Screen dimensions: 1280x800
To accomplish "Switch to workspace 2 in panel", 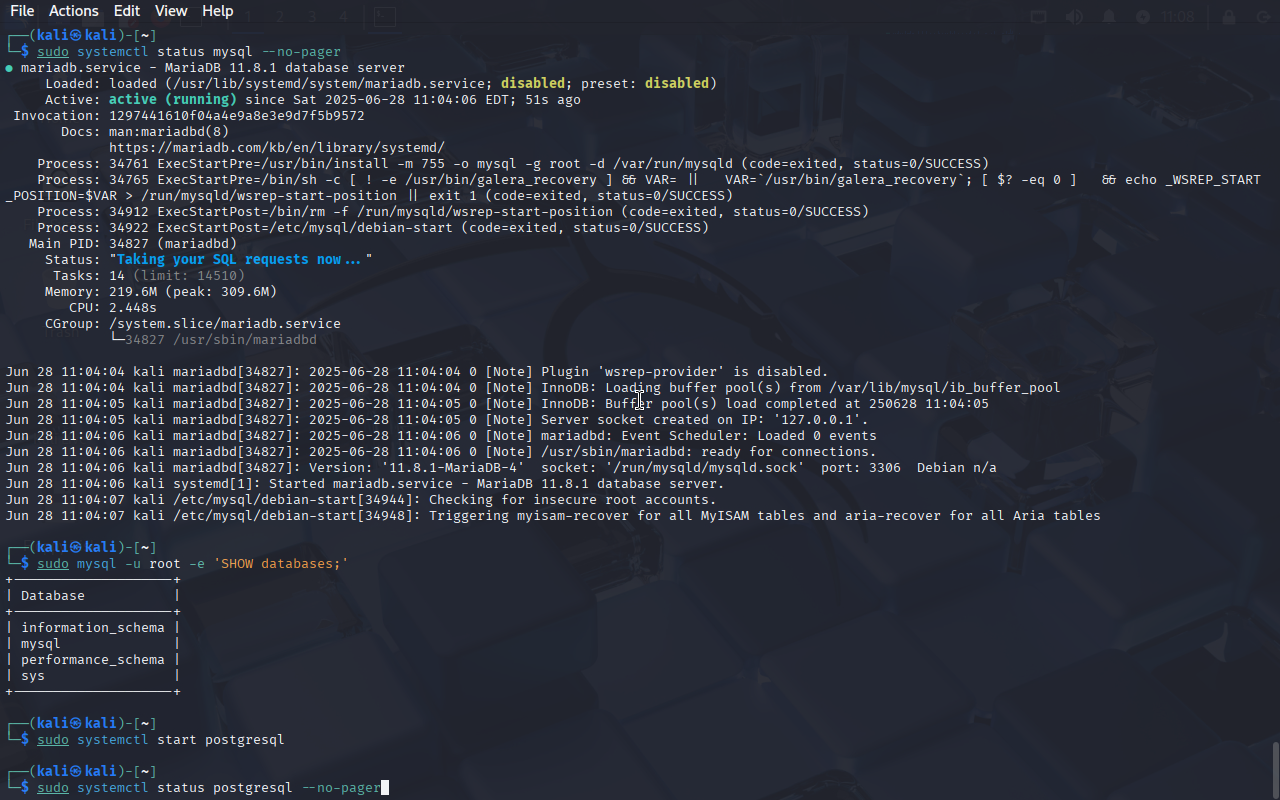I will (280, 17).
